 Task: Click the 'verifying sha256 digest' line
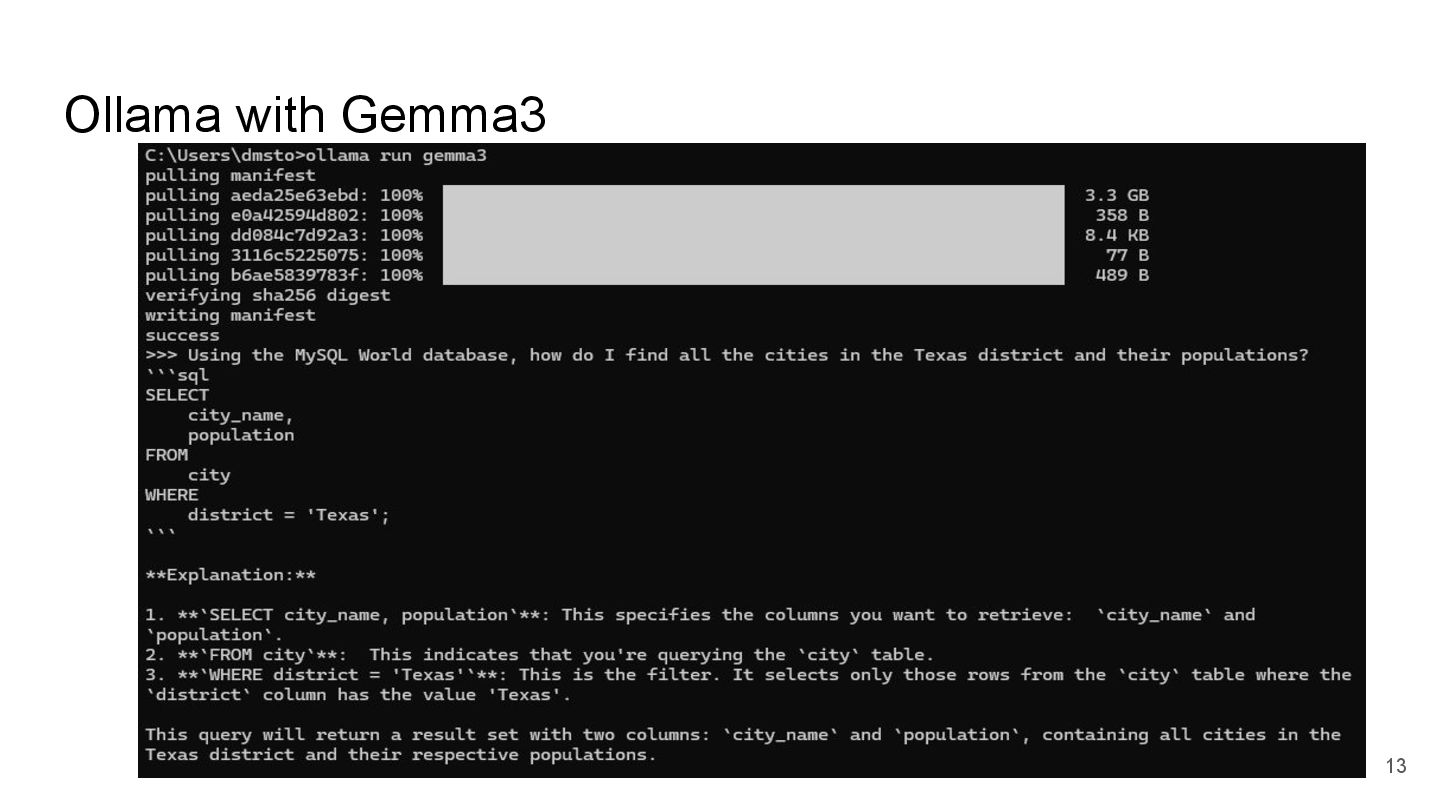(x=268, y=295)
